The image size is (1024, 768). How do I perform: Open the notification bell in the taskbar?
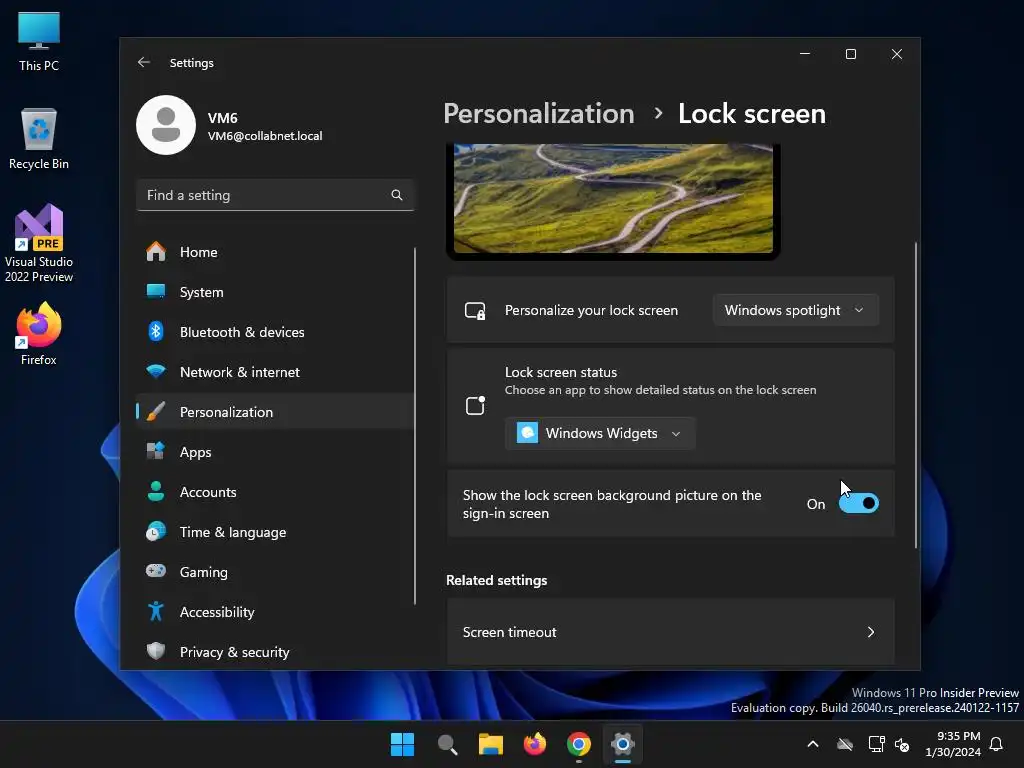click(996, 744)
